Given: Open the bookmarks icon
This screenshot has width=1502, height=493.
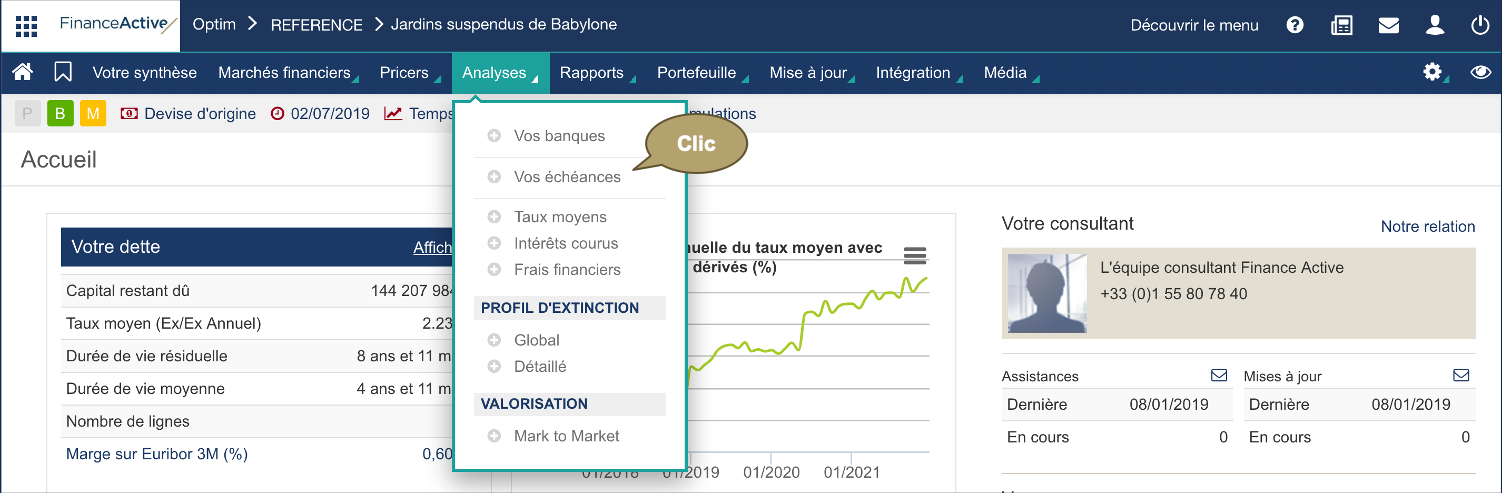Looking at the screenshot, I should click(63, 72).
